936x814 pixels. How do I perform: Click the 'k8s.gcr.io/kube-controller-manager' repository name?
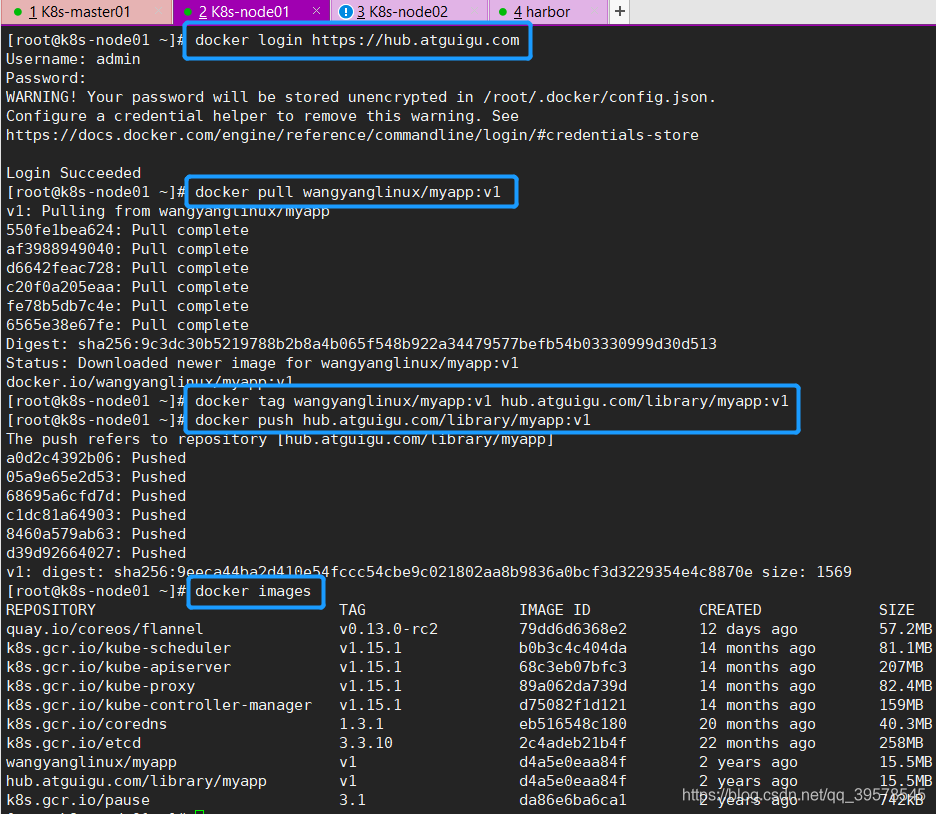pos(159,705)
